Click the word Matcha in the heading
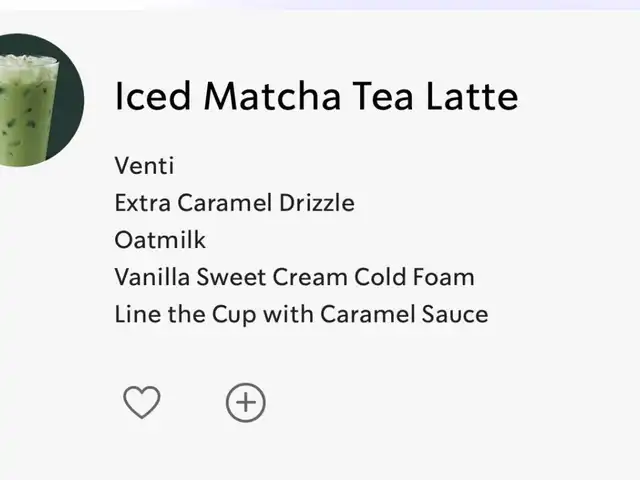 coord(272,96)
